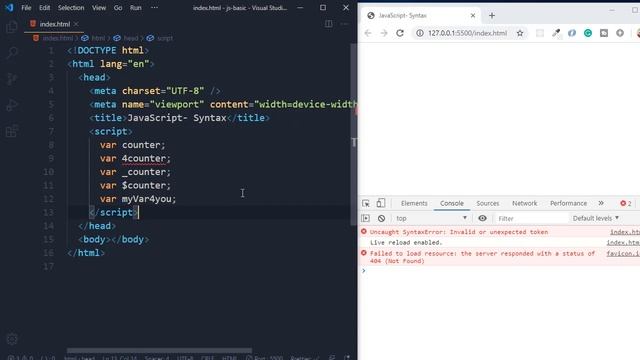The image size is (640, 360).
Task: Click the Grammarly green extension icon
Action: tap(588, 33)
